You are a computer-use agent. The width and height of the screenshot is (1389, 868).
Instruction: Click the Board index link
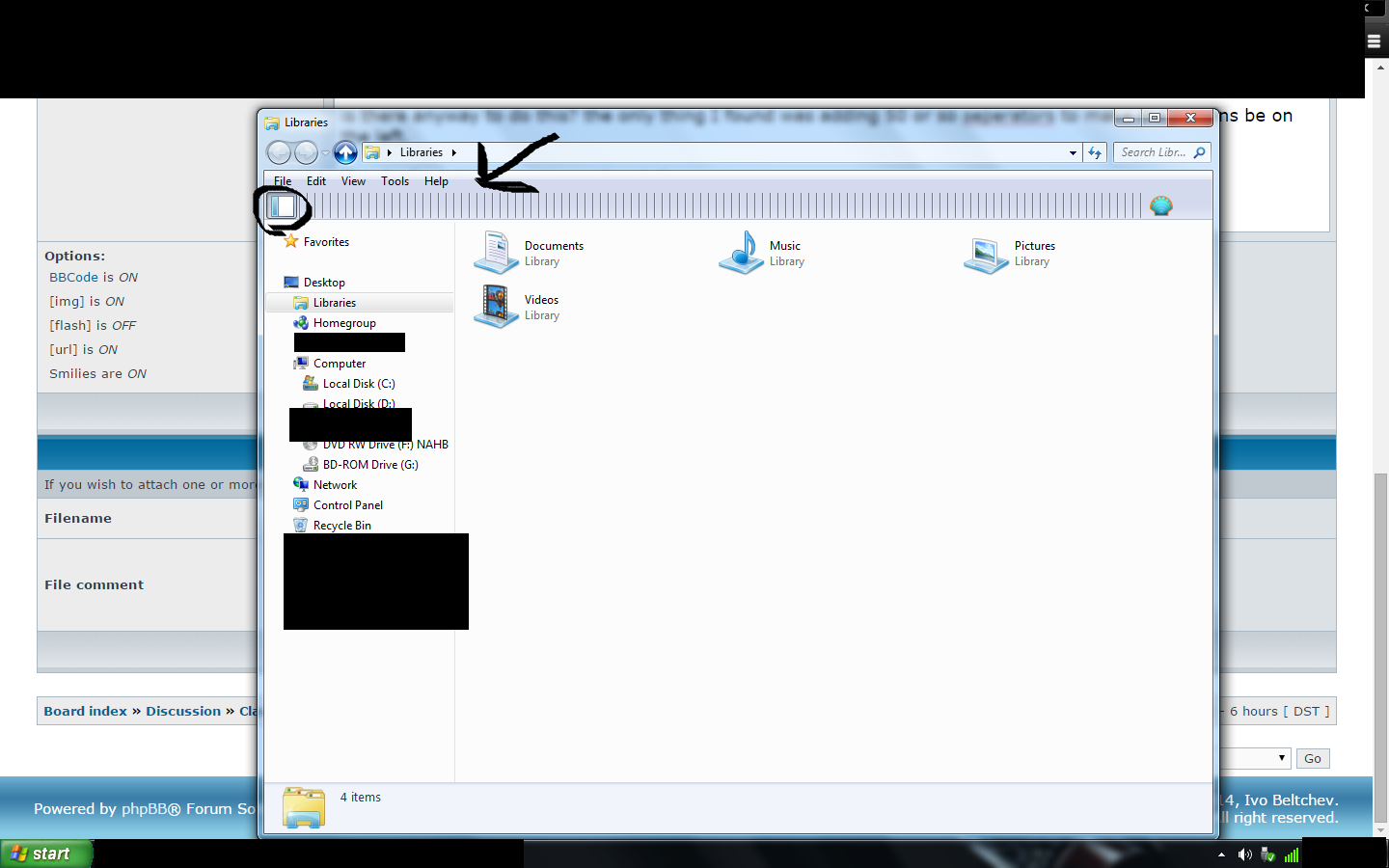tap(85, 711)
